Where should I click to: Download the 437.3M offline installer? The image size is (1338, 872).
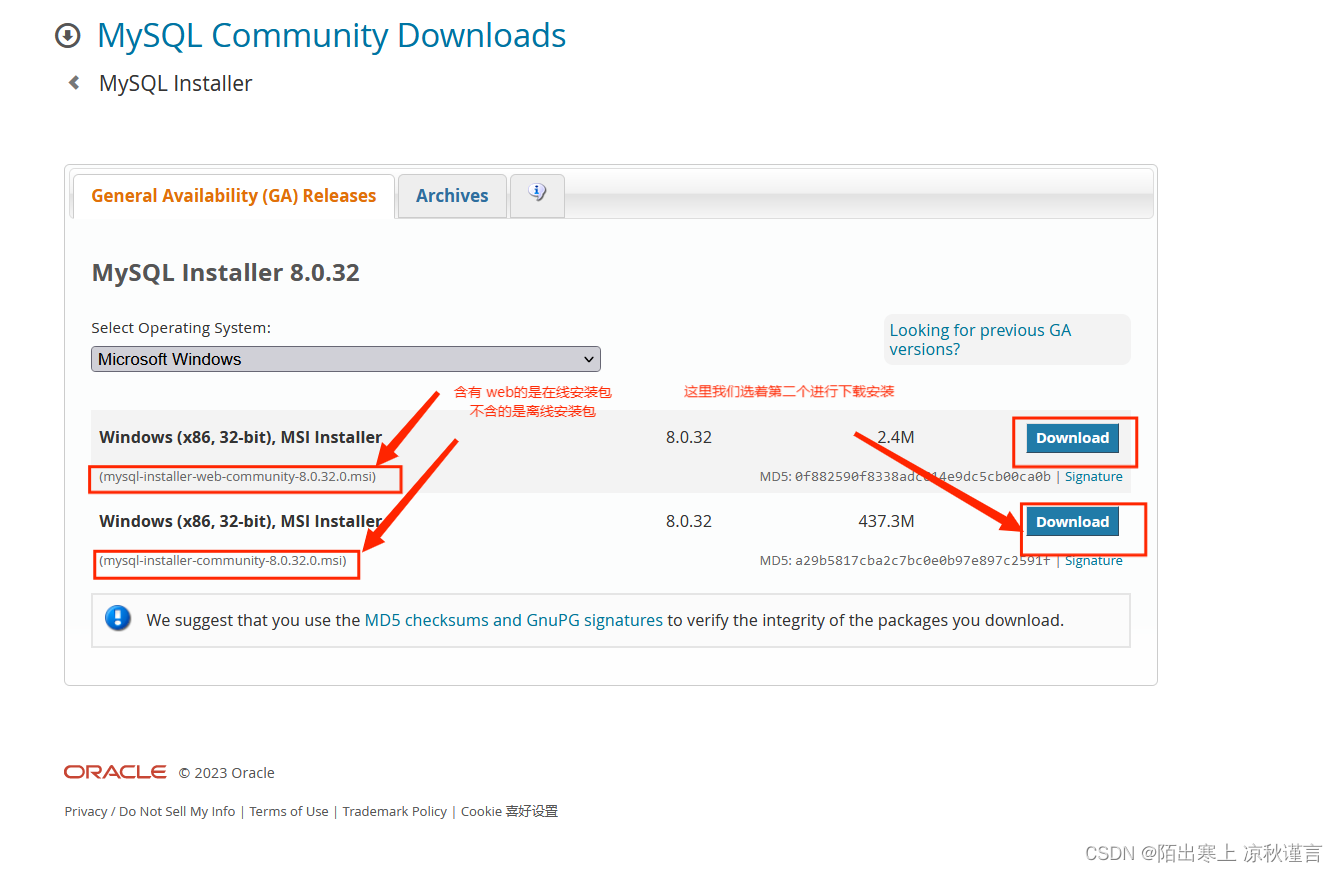click(x=1072, y=522)
